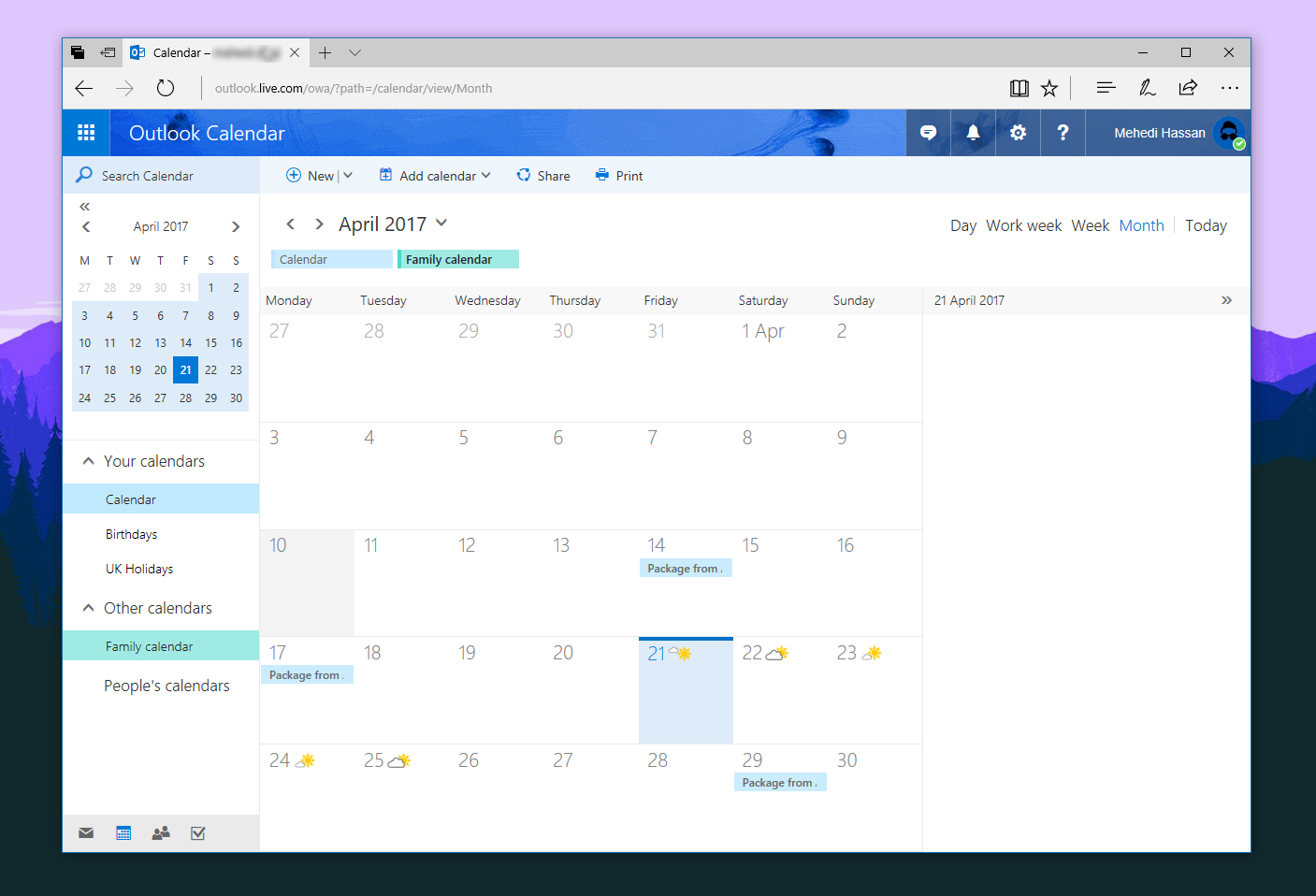Screen dimensions: 1316x896
Task: Open Reading view book icon
Action: tap(1020, 88)
